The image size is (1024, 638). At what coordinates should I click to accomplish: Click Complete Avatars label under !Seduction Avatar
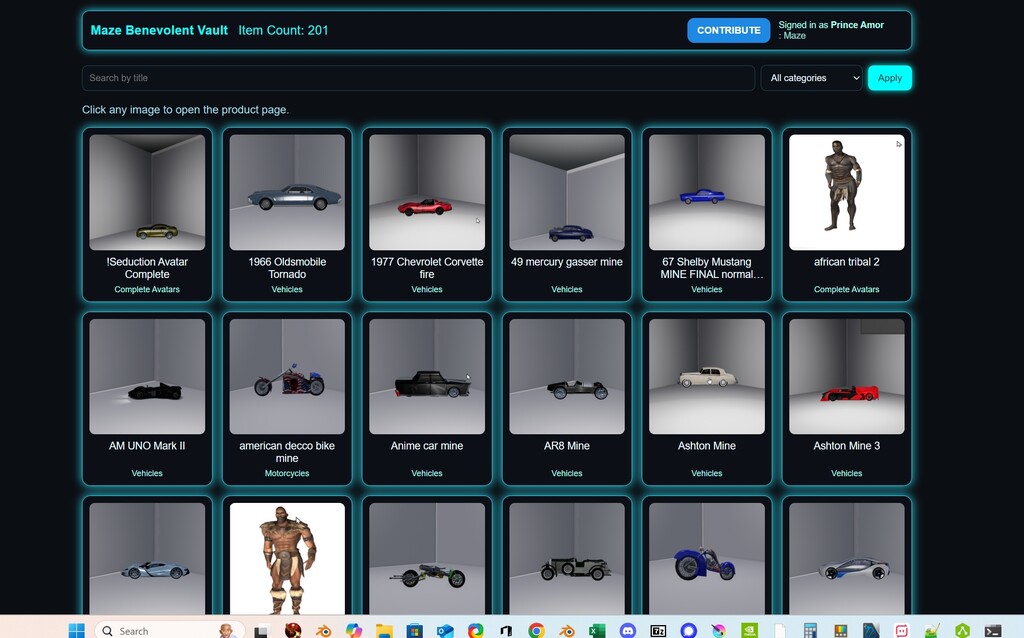pyautogui.click(x=147, y=290)
